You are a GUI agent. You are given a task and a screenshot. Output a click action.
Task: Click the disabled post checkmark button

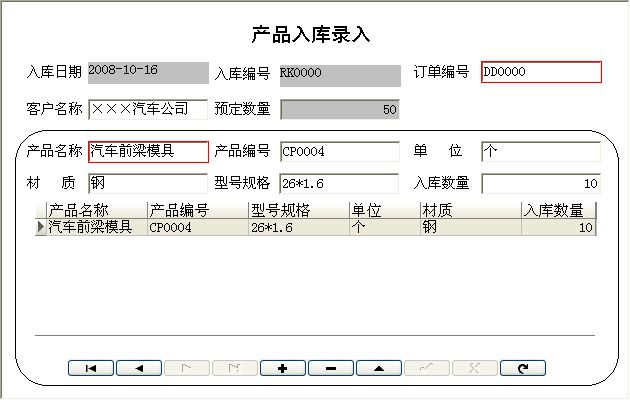pyautogui.click(x=427, y=368)
